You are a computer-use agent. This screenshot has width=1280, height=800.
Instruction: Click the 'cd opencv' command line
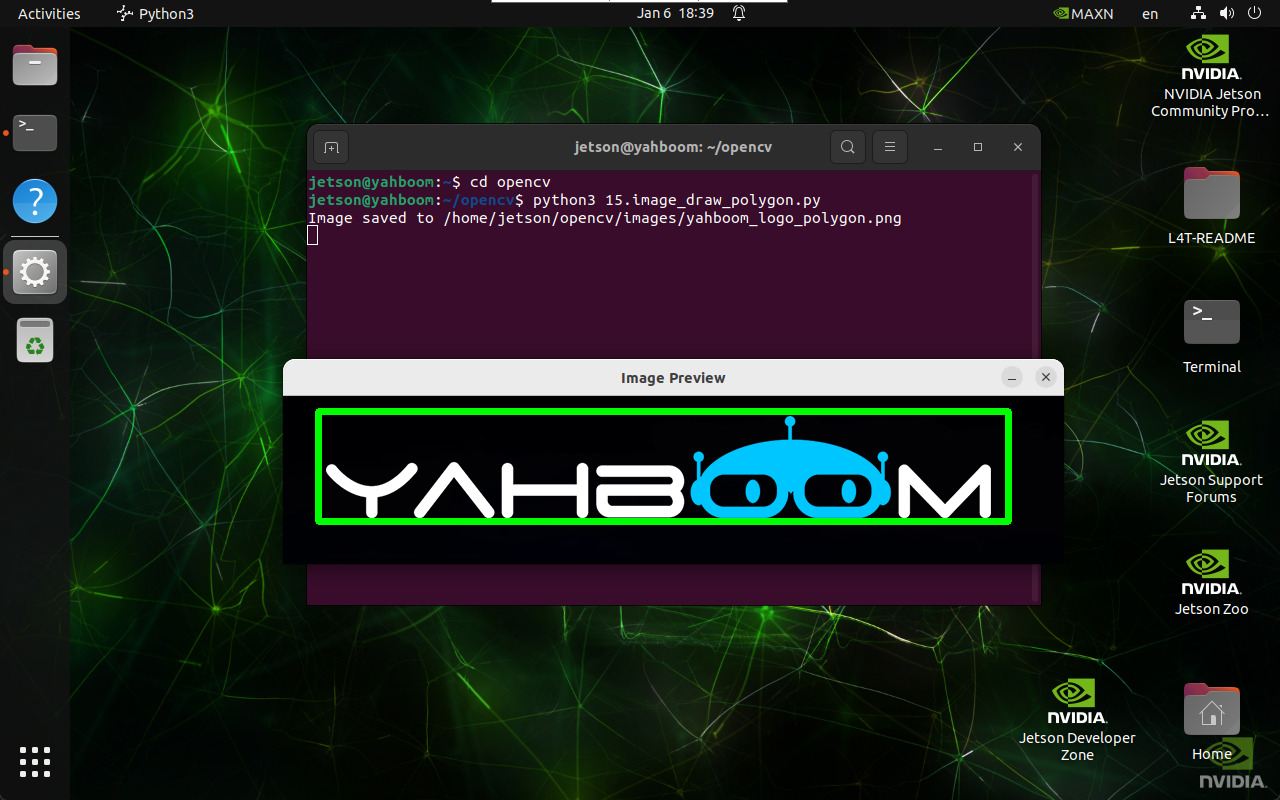tap(511, 182)
